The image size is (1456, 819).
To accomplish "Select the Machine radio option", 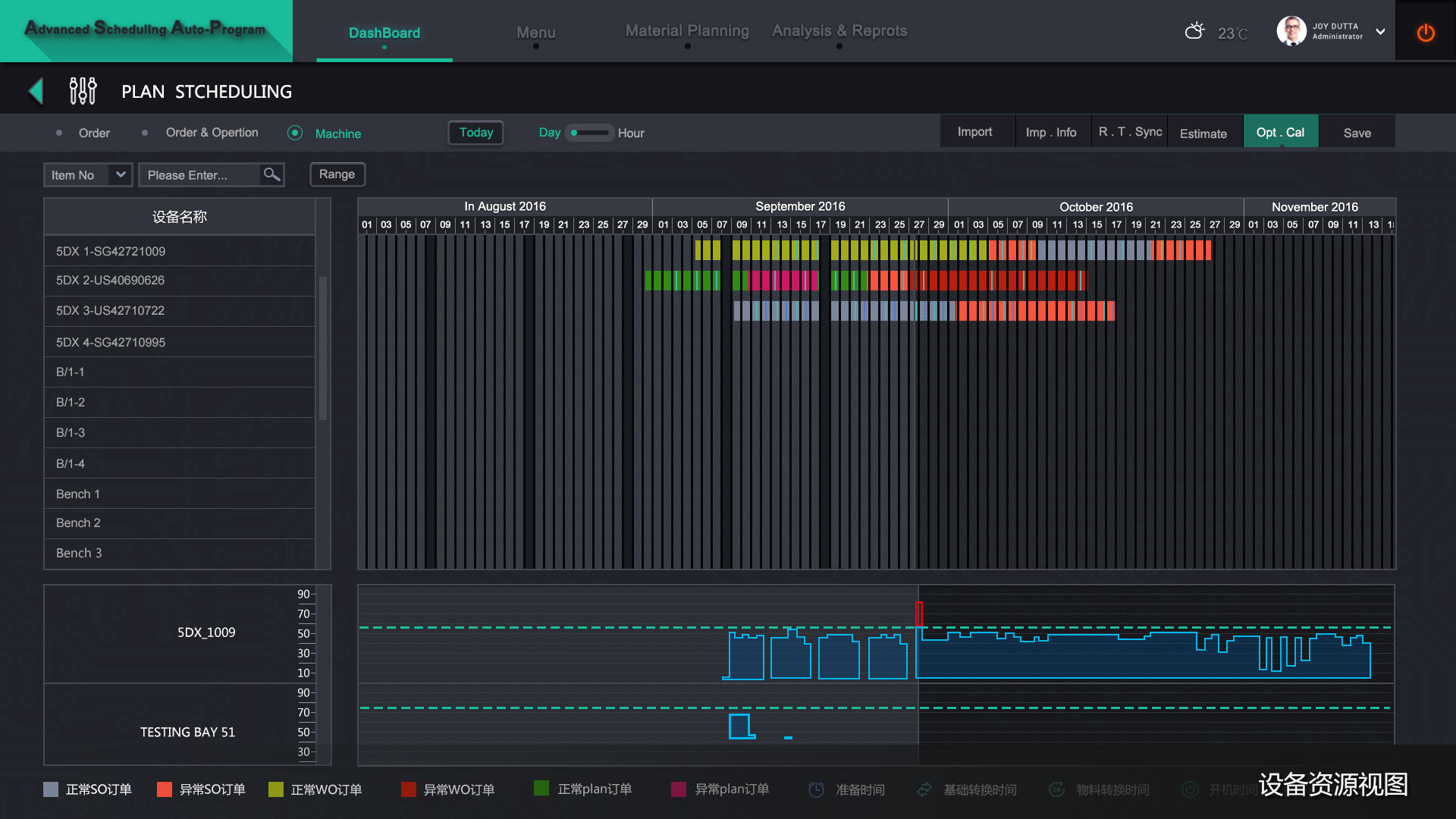I will [x=295, y=133].
